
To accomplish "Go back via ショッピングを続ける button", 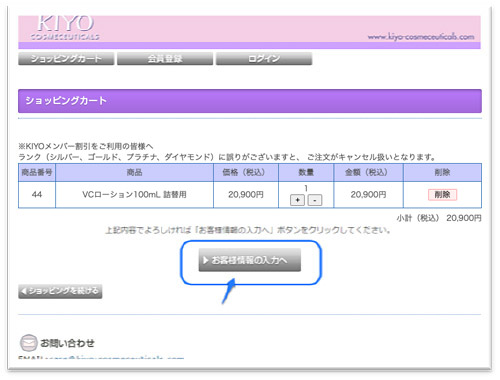I will [60, 291].
